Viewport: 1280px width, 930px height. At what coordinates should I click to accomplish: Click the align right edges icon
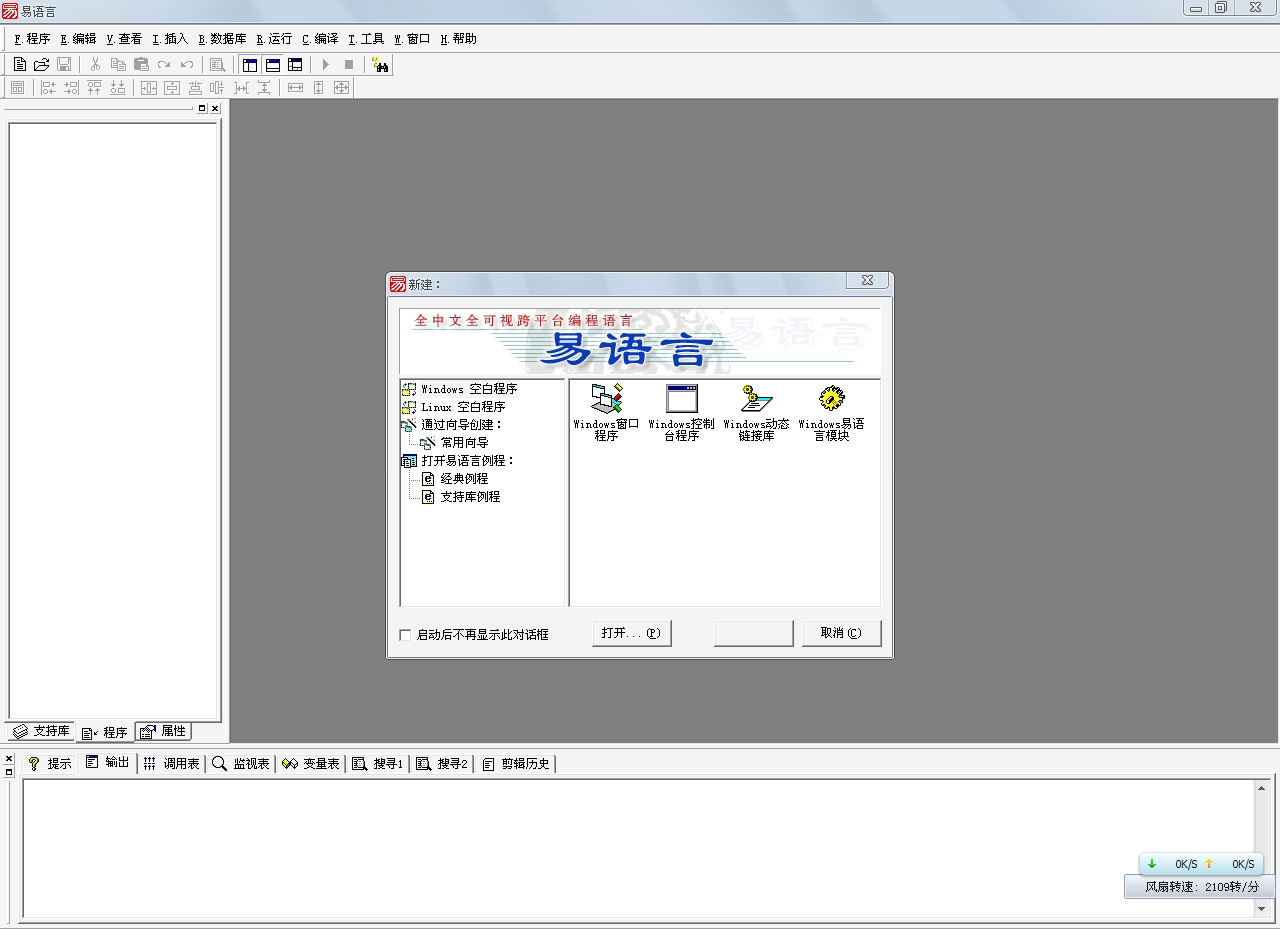pyautogui.click(x=71, y=87)
